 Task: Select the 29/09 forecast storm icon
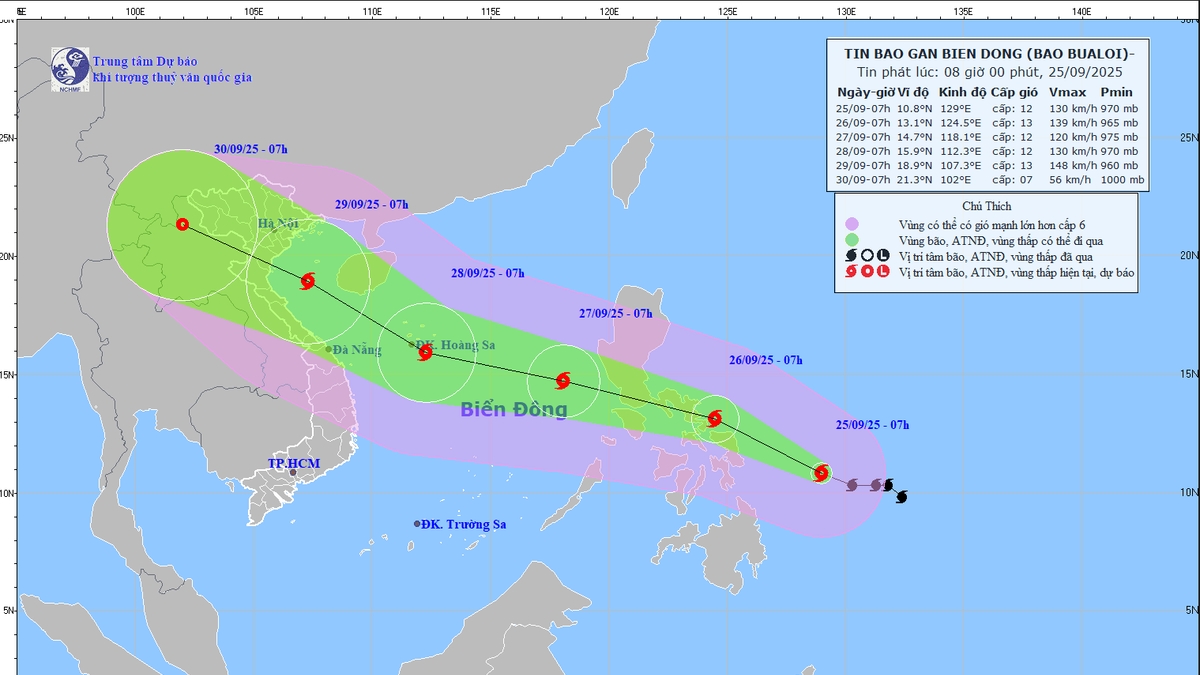(x=308, y=281)
